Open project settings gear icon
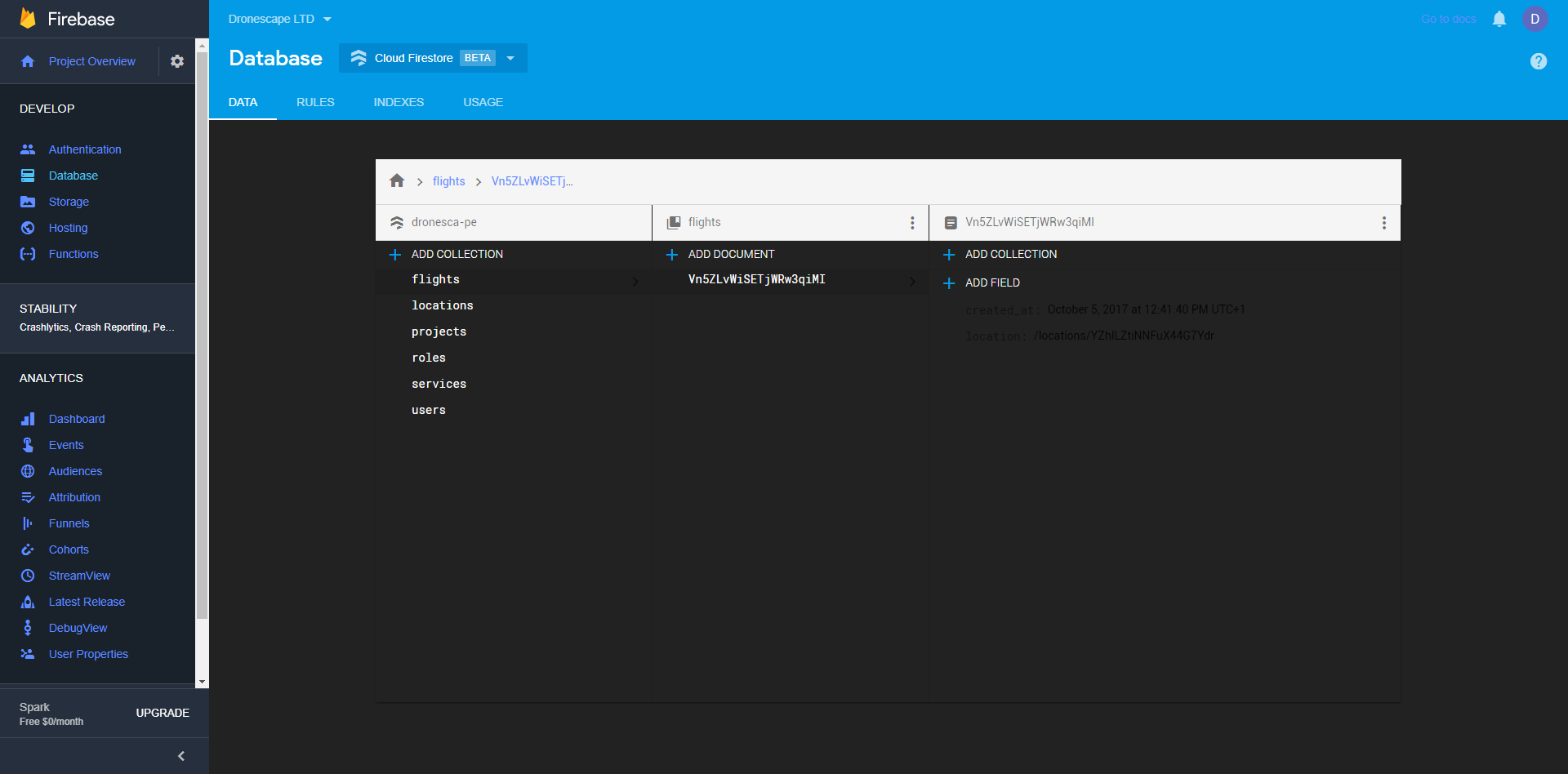The width and height of the screenshot is (1568, 774). point(177,61)
